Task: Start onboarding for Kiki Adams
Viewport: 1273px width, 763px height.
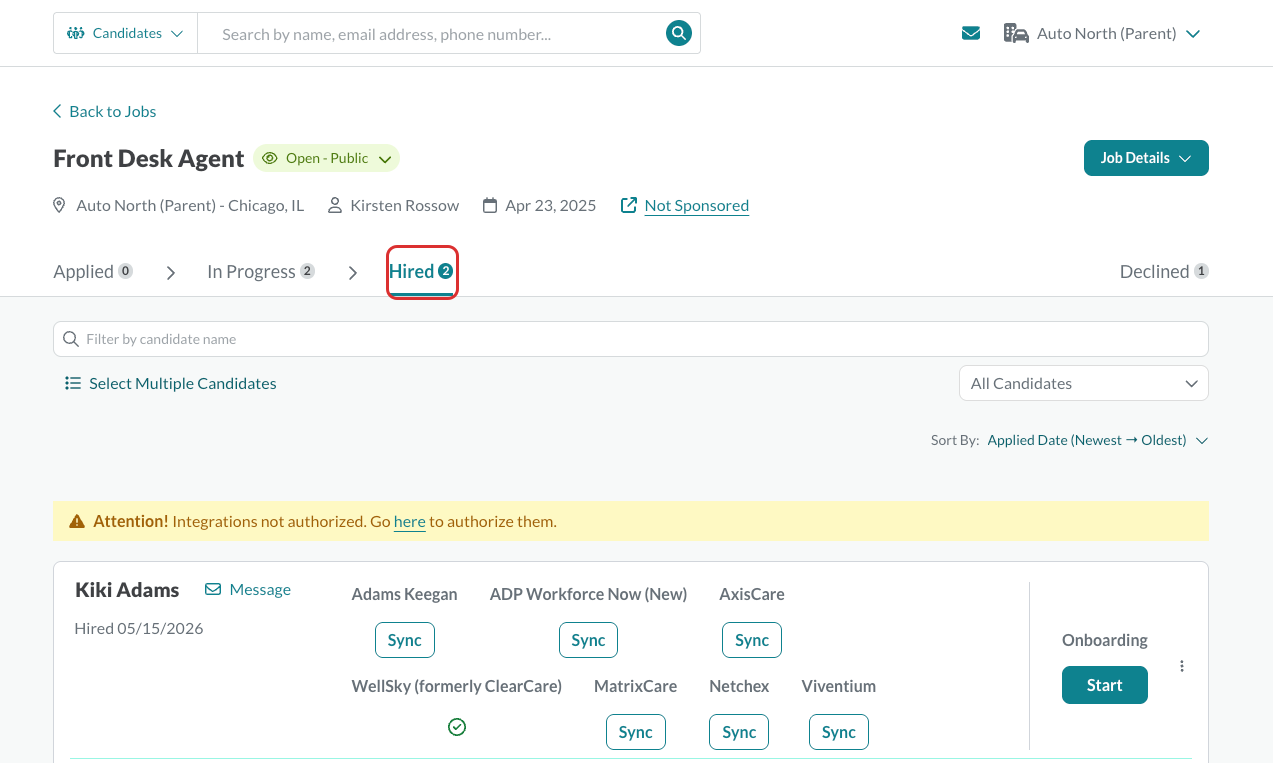Action: pos(1105,685)
